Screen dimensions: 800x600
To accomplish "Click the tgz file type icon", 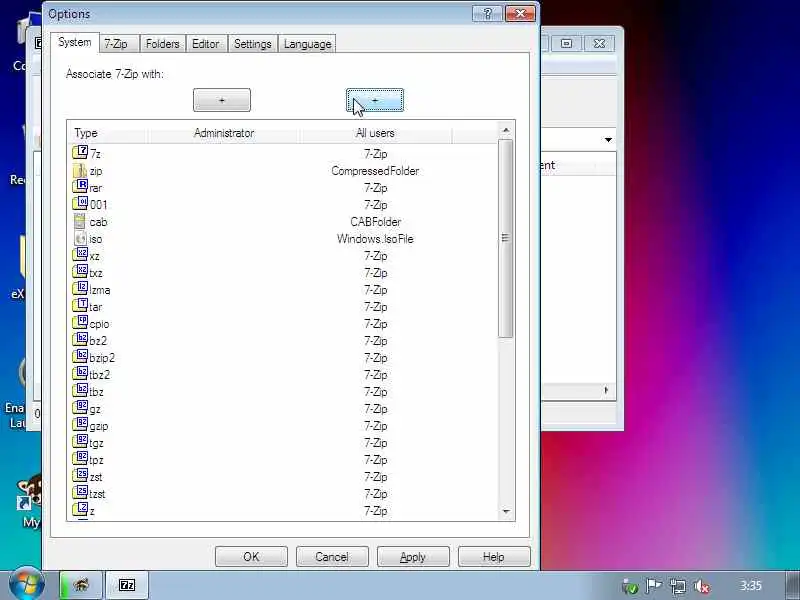I will coord(80,442).
